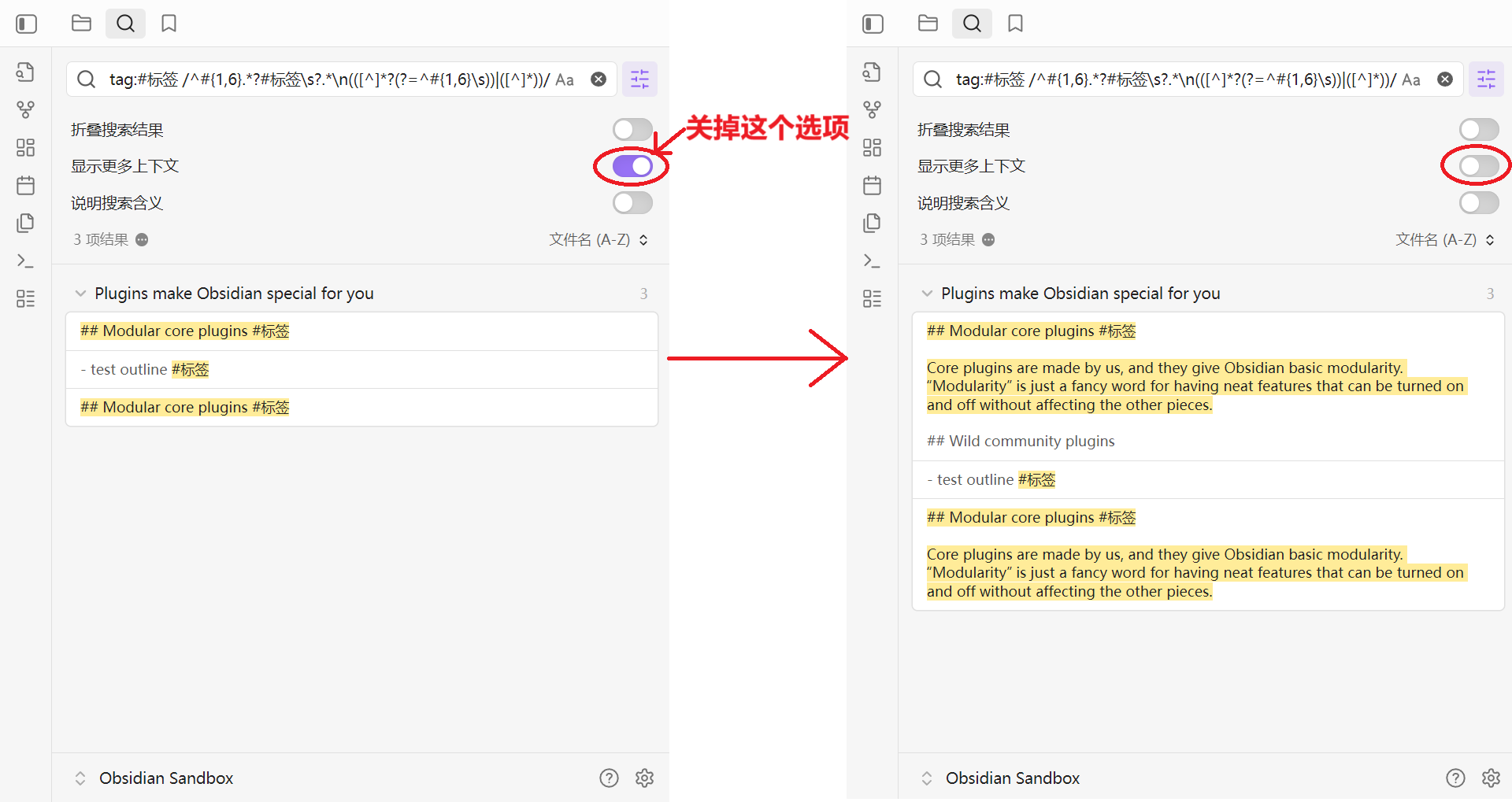This screenshot has height=802, width=1512.
Task: Toggle the sidebar icon in the left screenshot
Action: [x=26, y=24]
